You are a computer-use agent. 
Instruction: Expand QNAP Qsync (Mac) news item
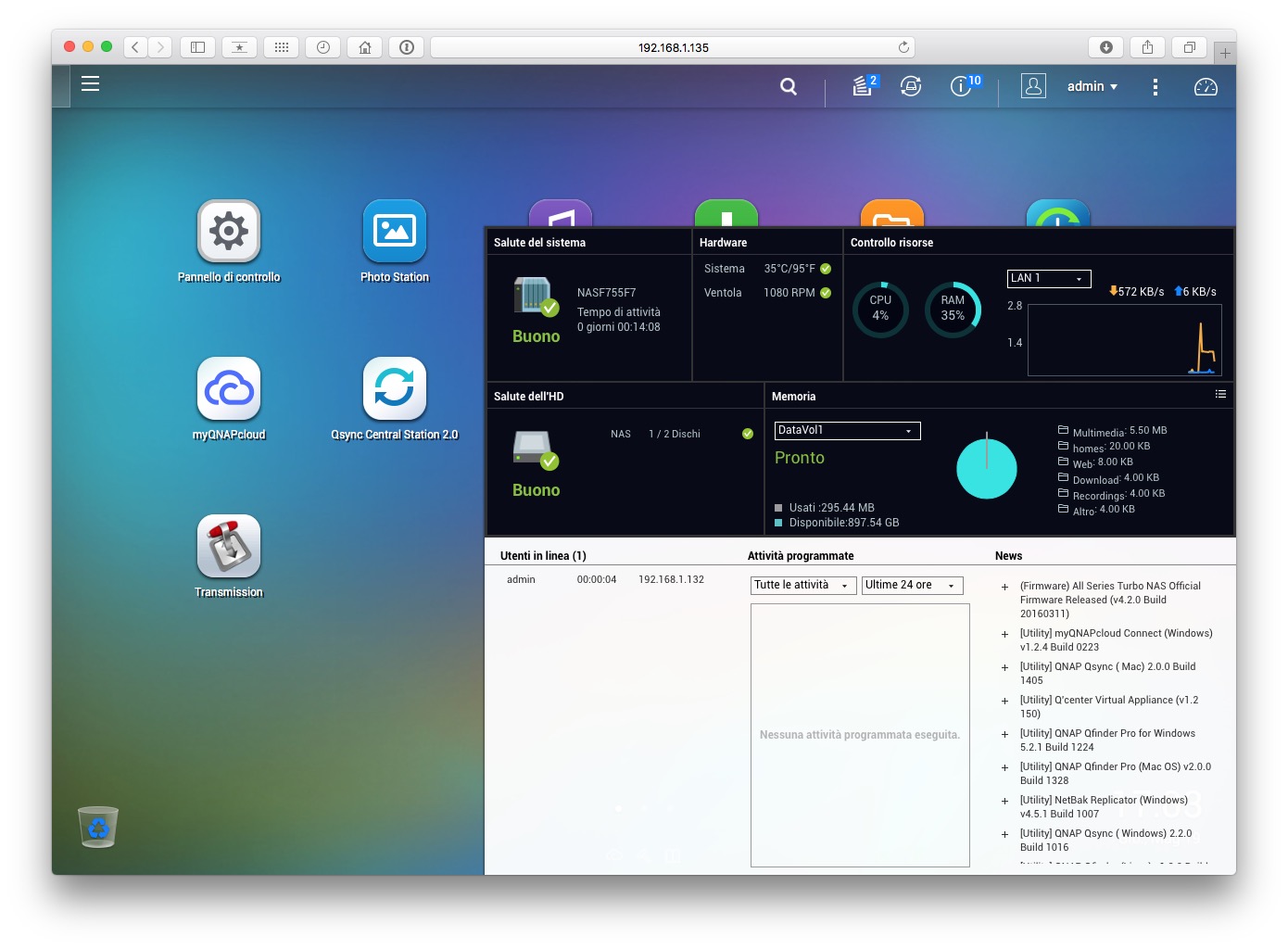point(1004,667)
